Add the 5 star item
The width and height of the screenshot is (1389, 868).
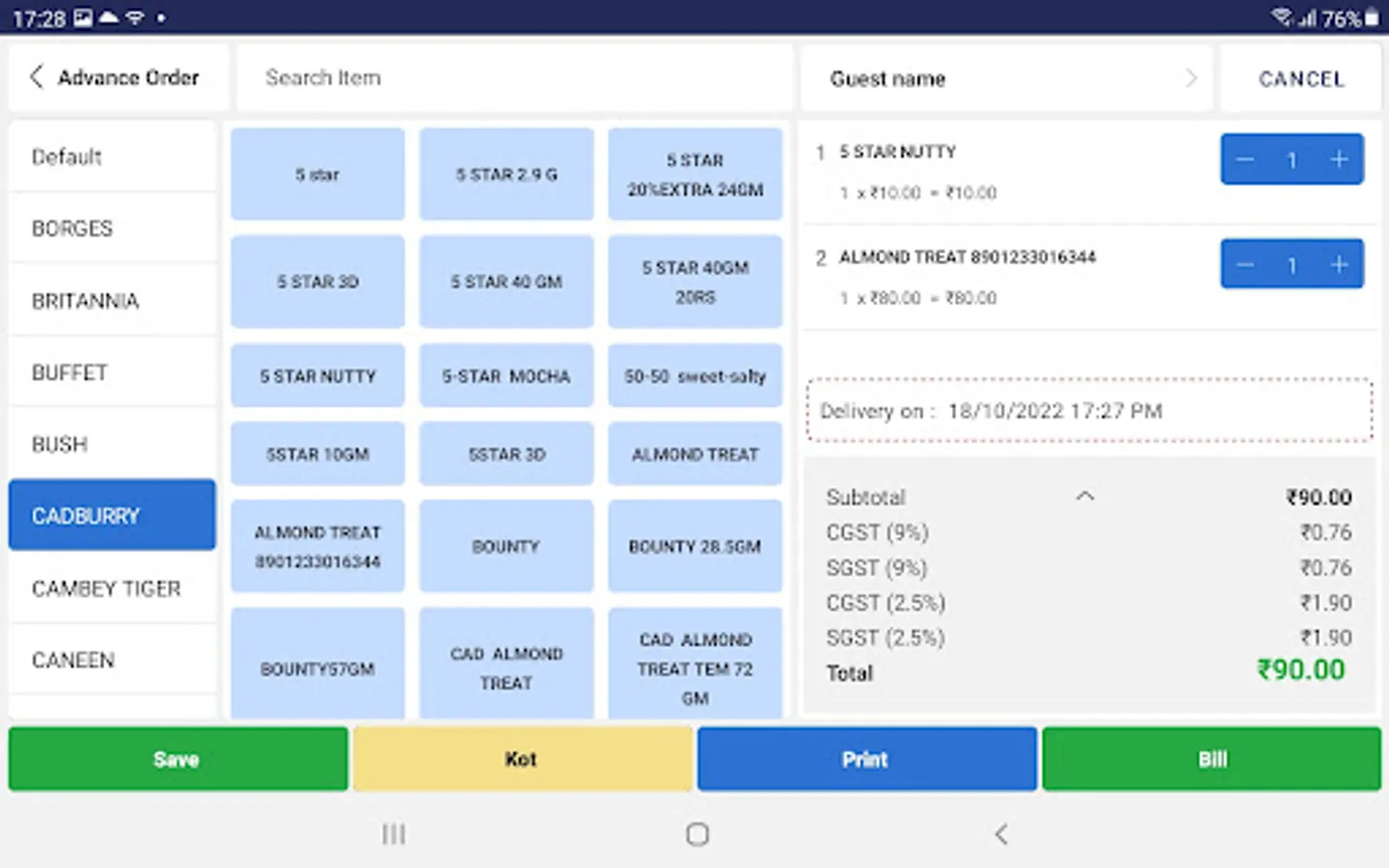(317, 175)
